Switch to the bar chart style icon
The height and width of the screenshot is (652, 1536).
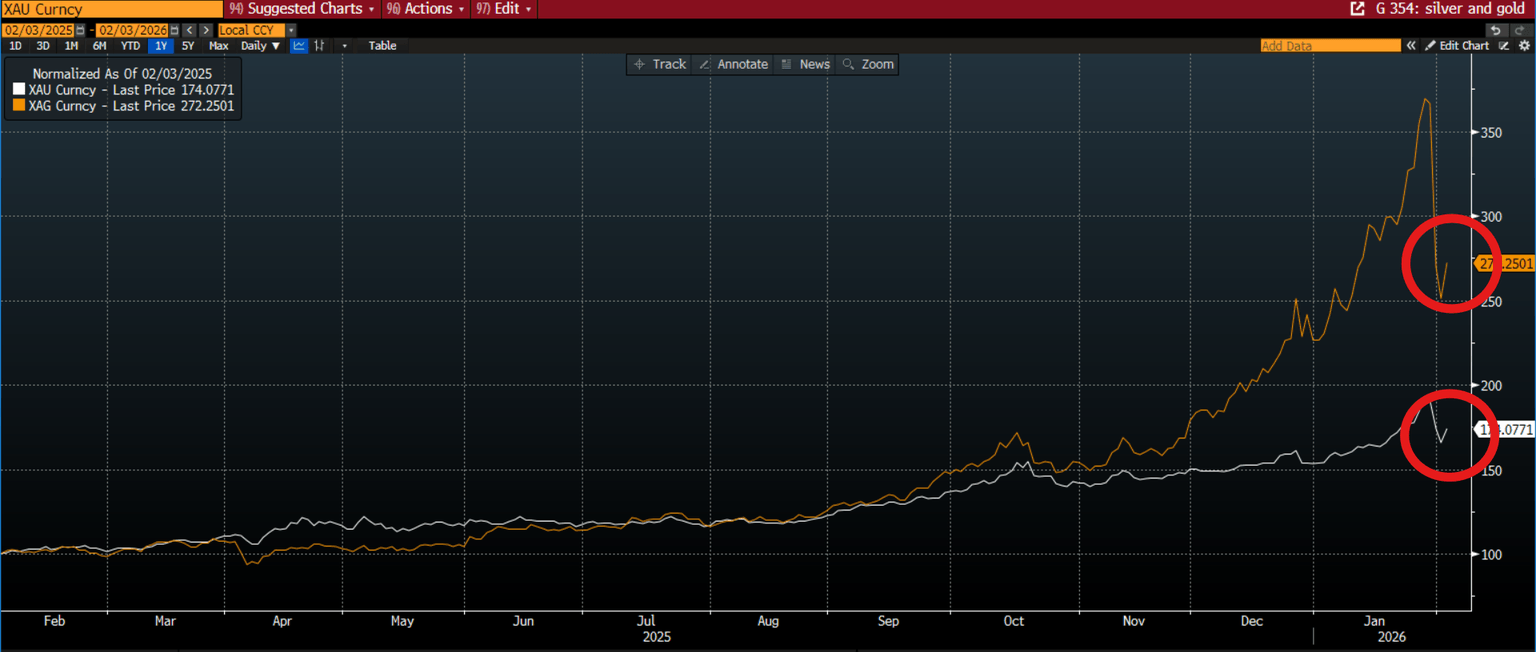319,45
